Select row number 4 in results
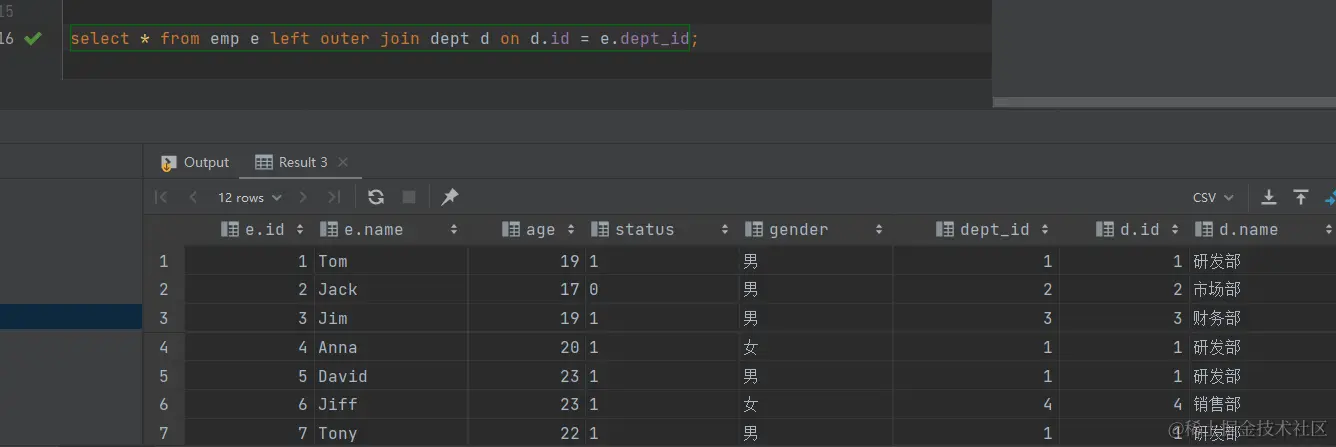This screenshot has width=1336, height=447. [x=163, y=347]
